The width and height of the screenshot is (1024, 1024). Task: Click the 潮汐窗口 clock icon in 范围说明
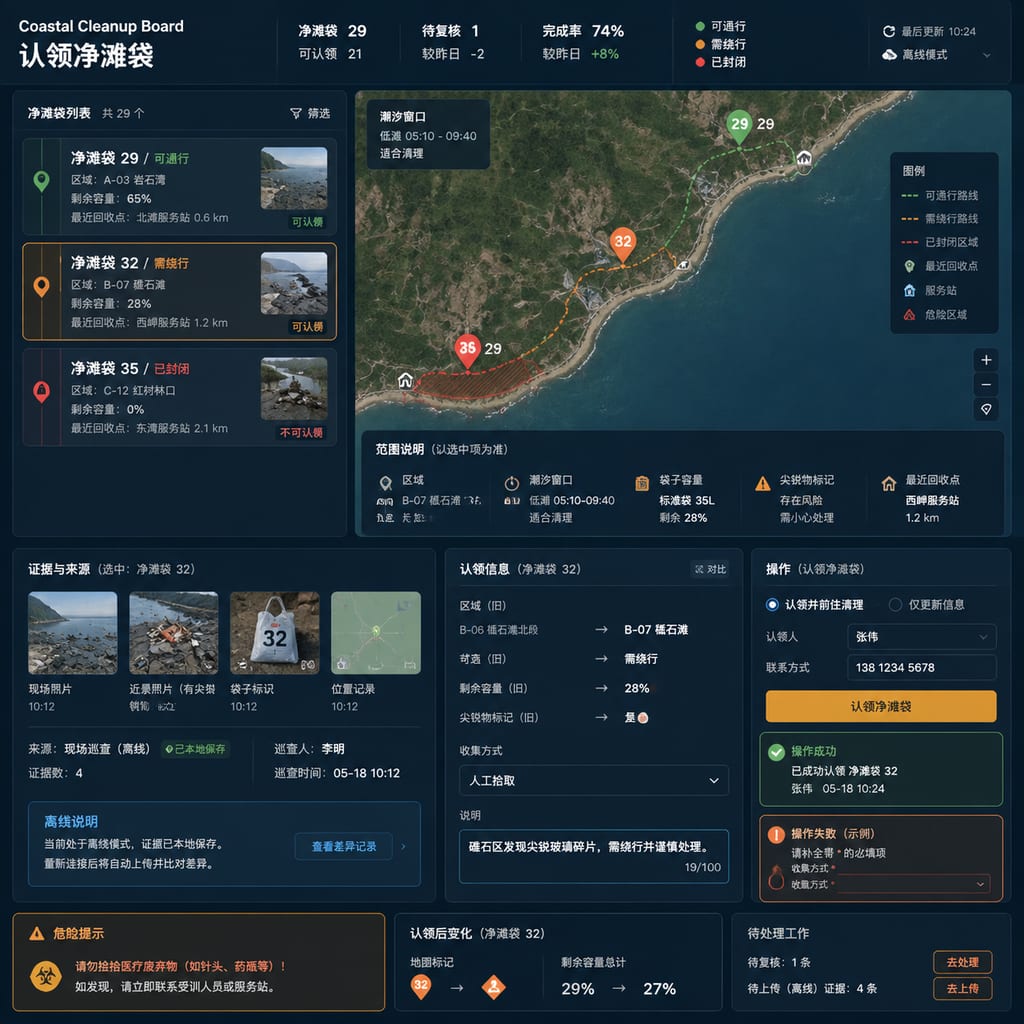coord(512,483)
